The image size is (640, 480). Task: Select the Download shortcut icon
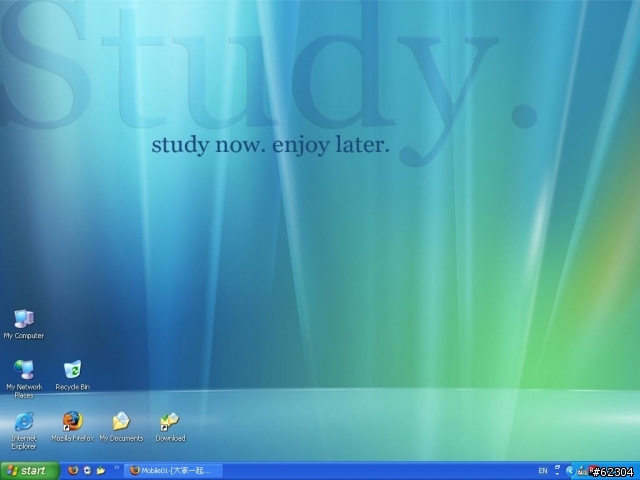click(x=170, y=427)
